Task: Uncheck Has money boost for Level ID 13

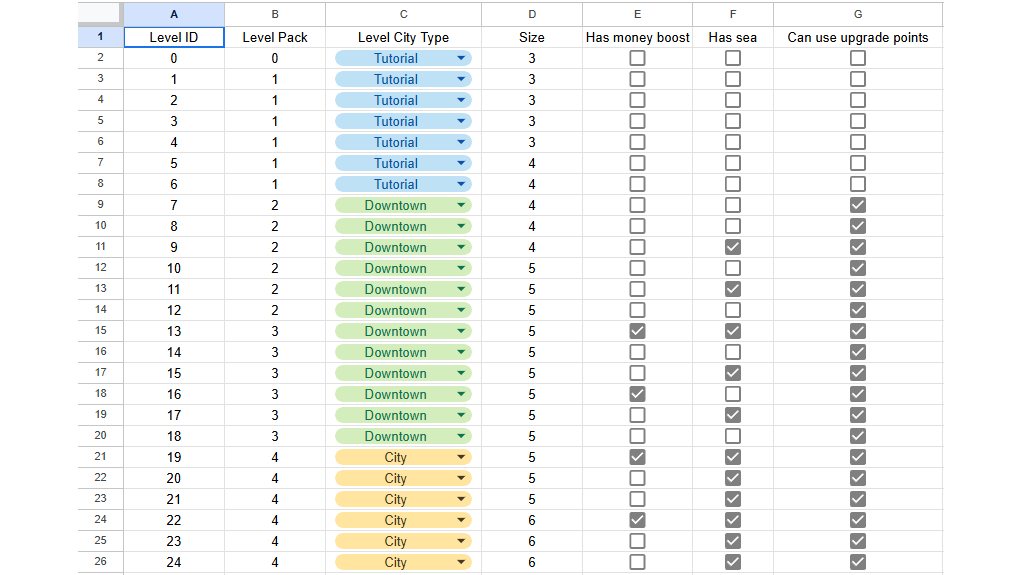Action: (637, 331)
